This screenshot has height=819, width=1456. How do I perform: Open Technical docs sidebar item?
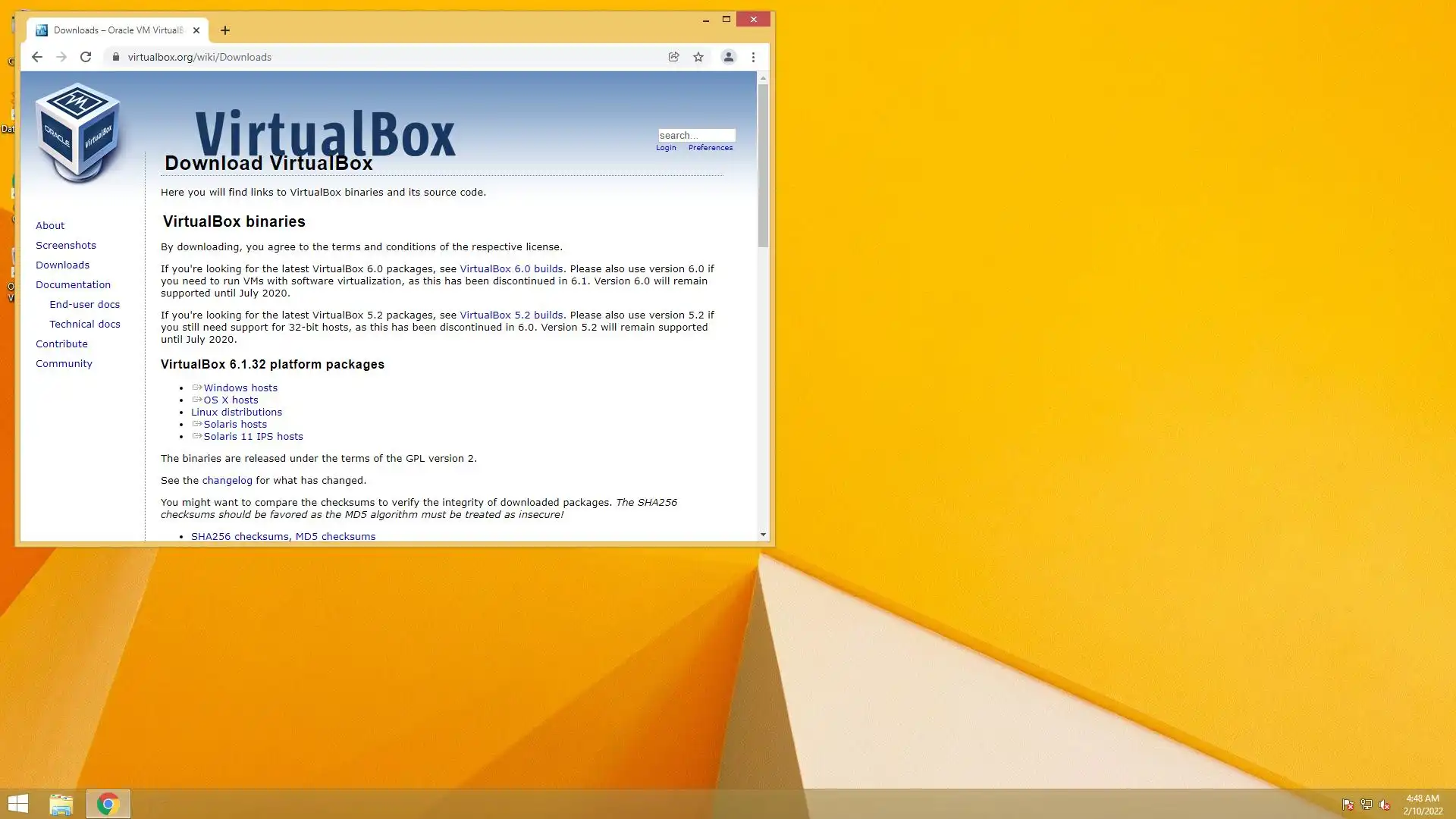tap(84, 324)
